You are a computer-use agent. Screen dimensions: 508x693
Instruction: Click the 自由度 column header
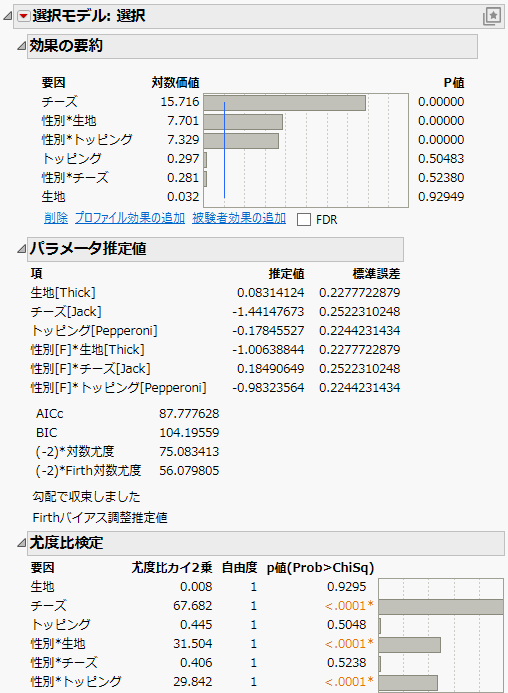(x=240, y=567)
